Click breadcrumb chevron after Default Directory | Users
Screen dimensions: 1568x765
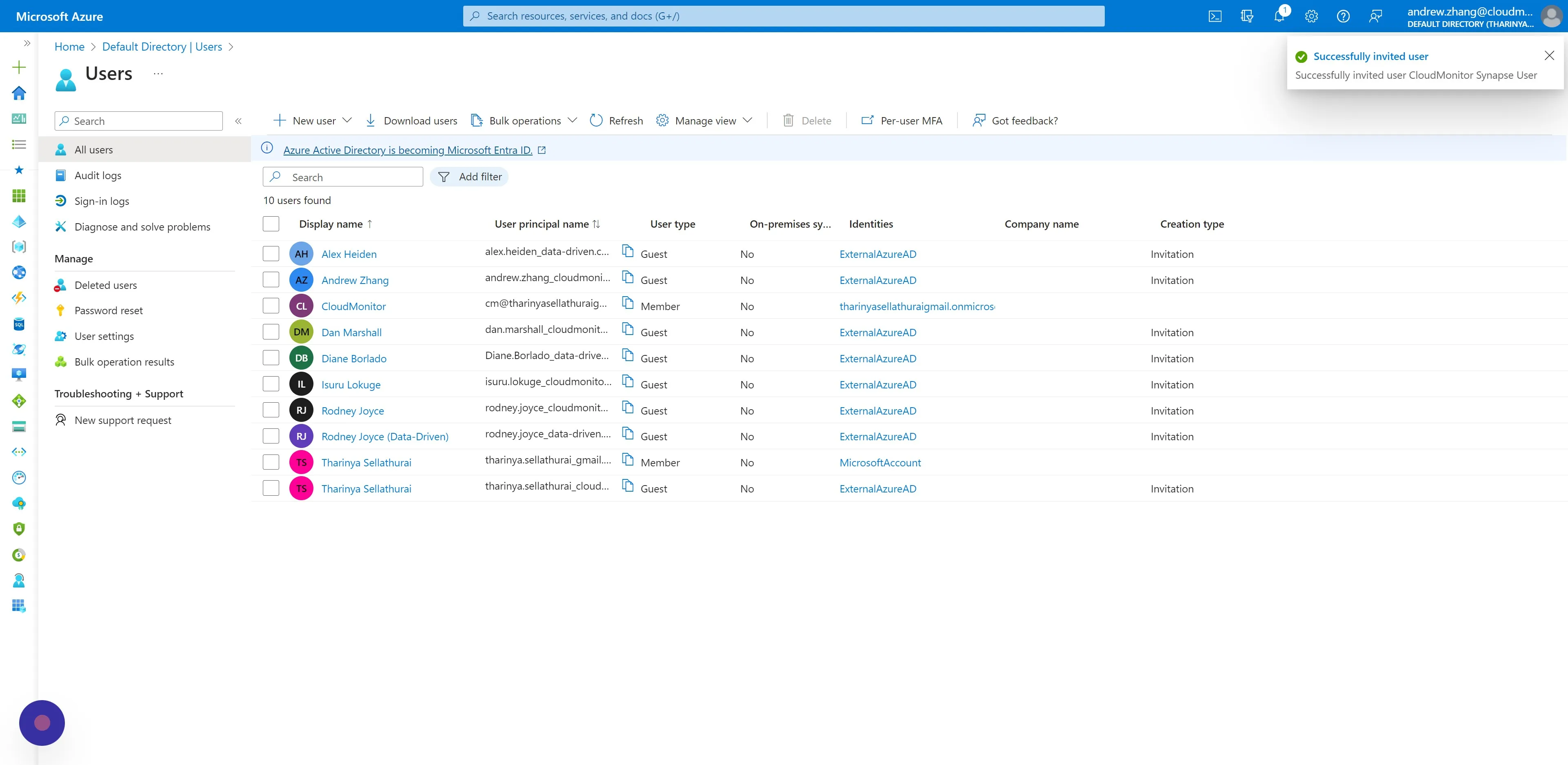coord(231,47)
